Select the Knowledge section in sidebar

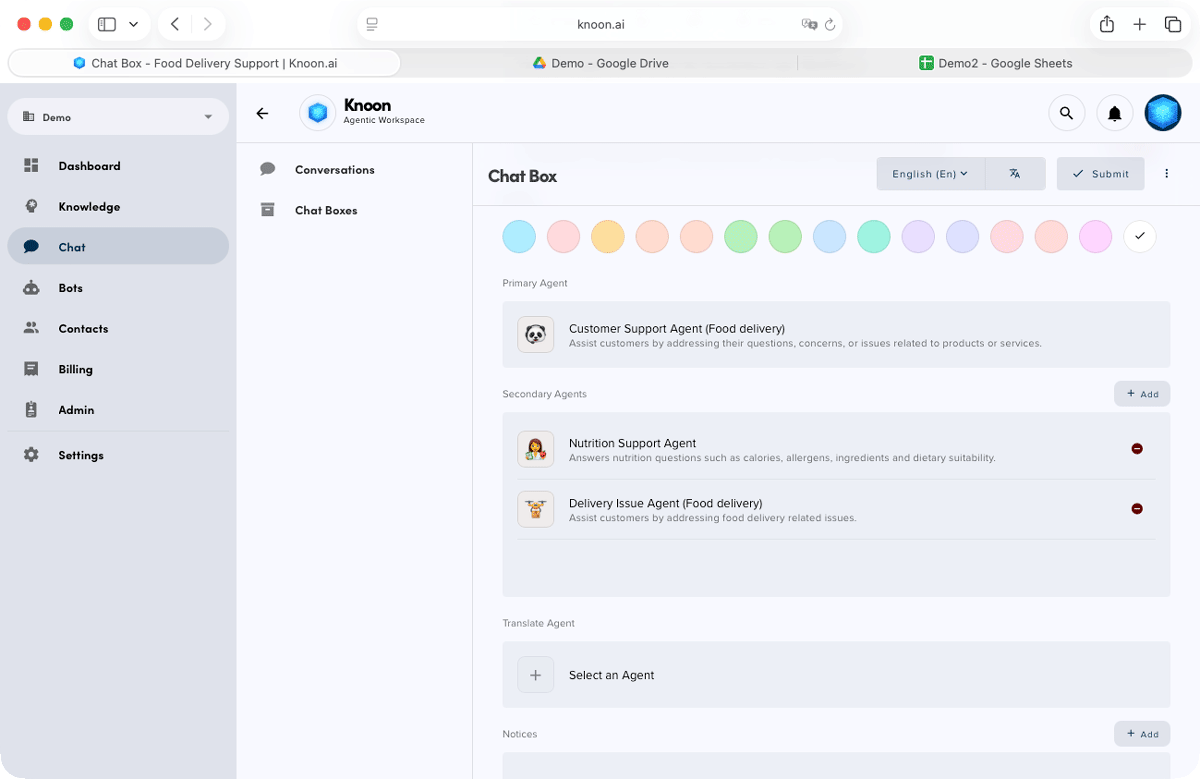(89, 206)
